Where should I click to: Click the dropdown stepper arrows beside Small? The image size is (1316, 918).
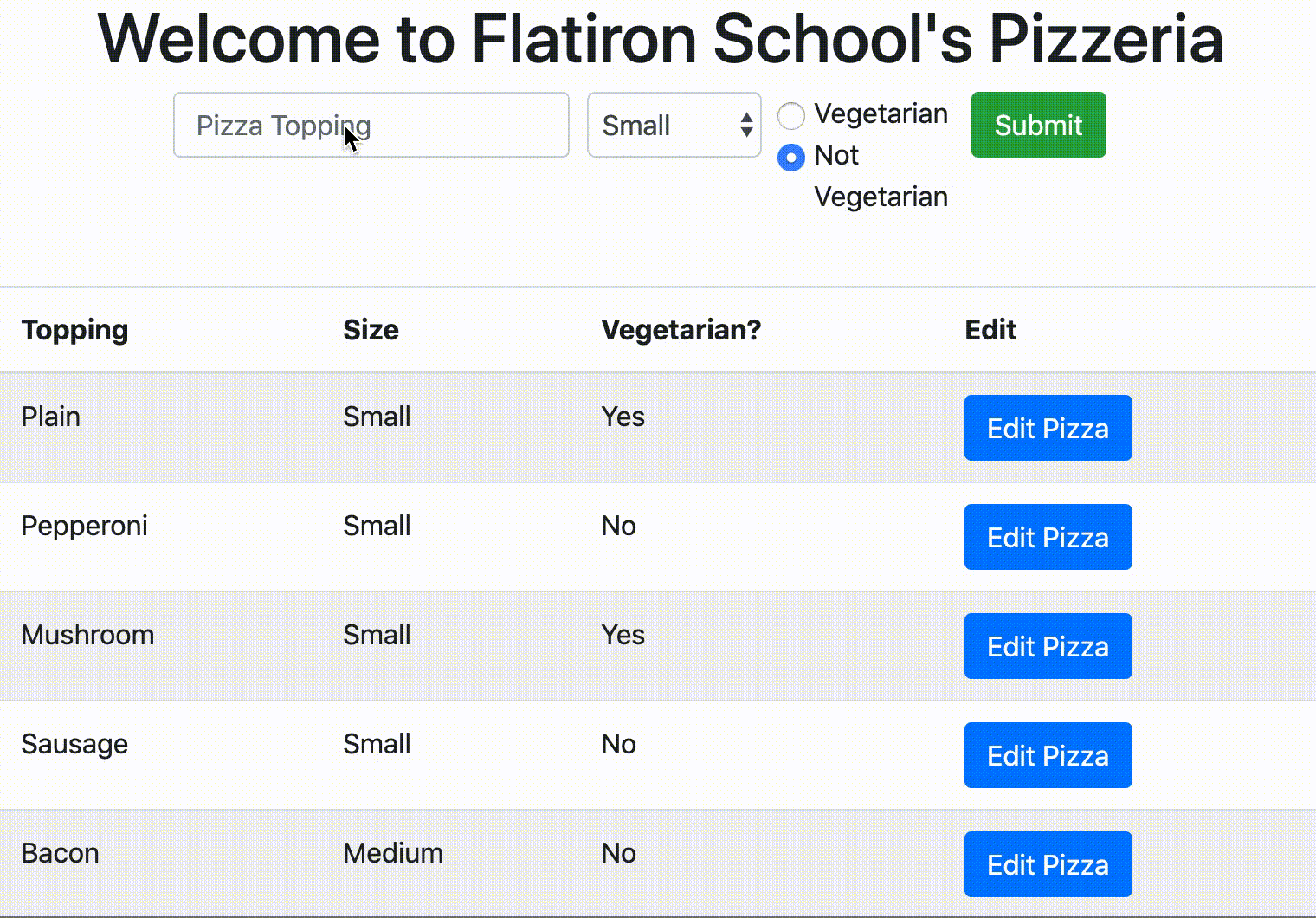(x=745, y=126)
